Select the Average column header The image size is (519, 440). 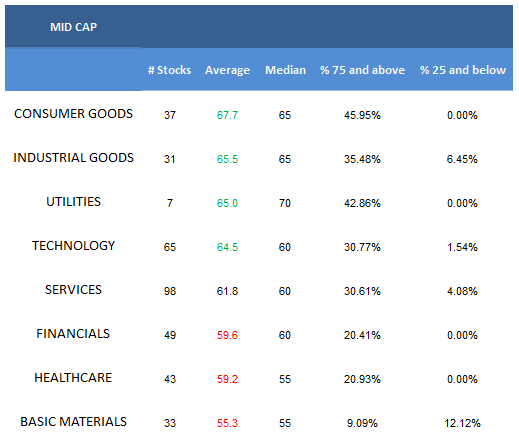pos(227,70)
